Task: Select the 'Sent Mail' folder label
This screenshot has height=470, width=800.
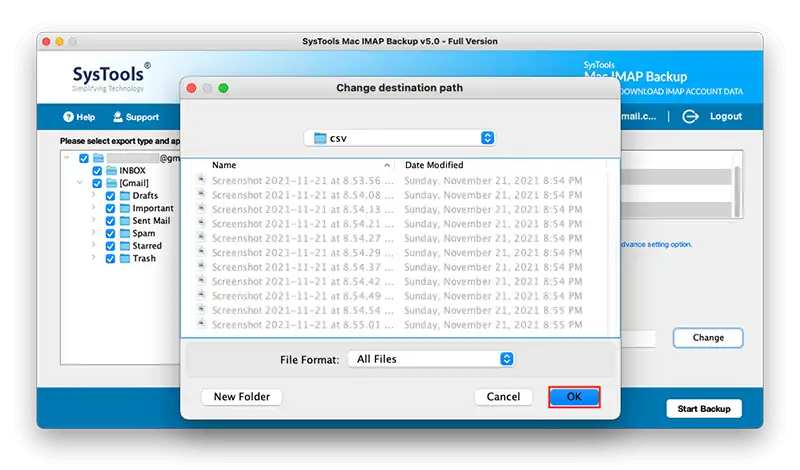Action: 151,220
